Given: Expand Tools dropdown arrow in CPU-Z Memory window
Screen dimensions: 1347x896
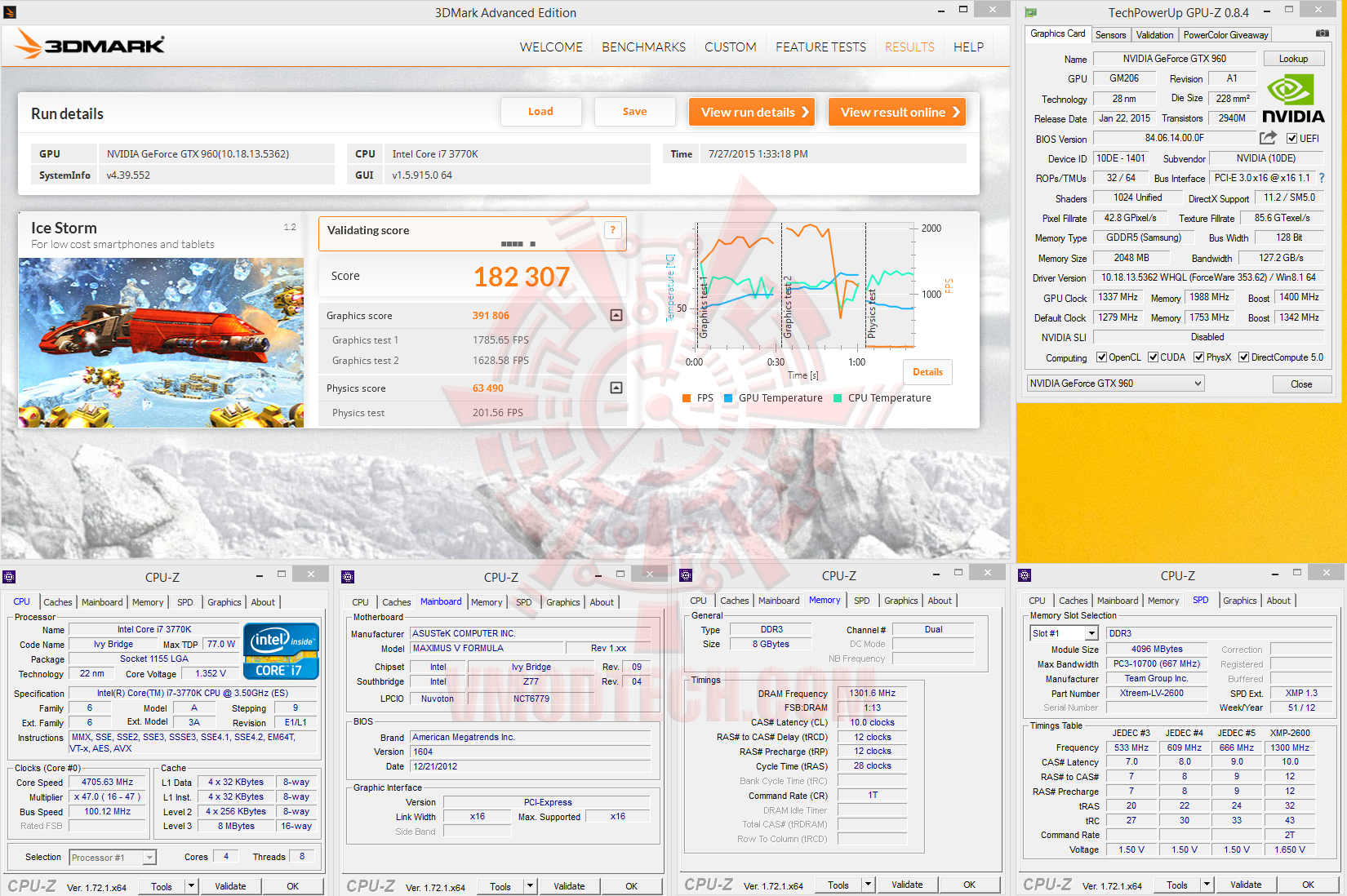Looking at the screenshot, I should (x=868, y=885).
